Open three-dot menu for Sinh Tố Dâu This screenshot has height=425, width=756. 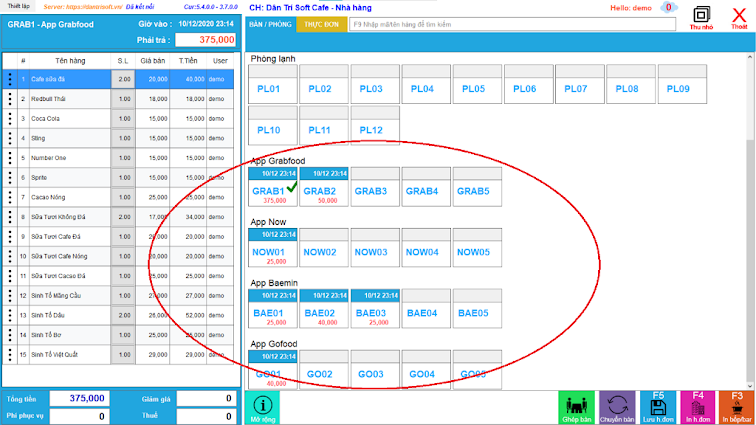coord(10,315)
